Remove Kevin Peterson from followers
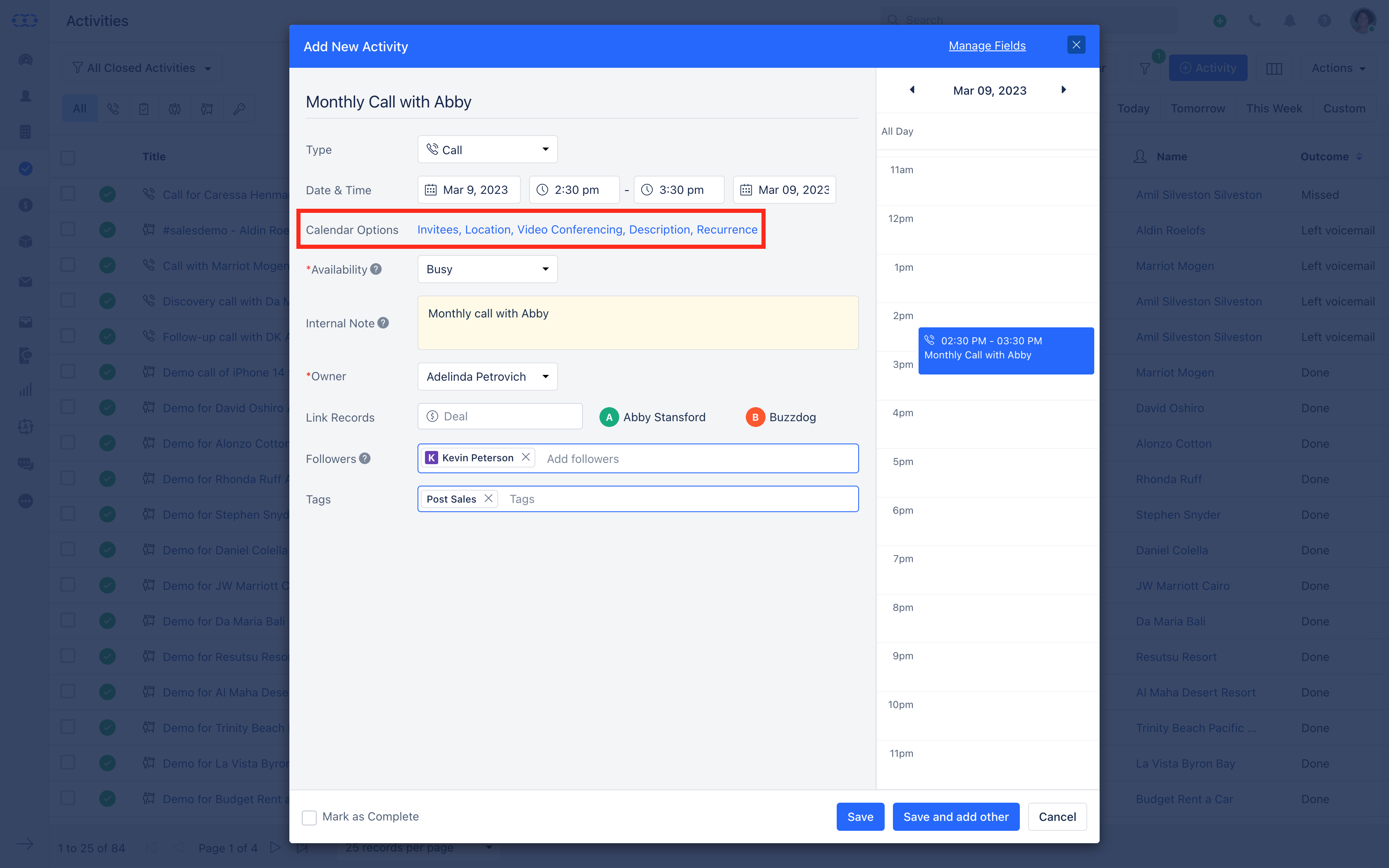 pyautogui.click(x=526, y=457)
